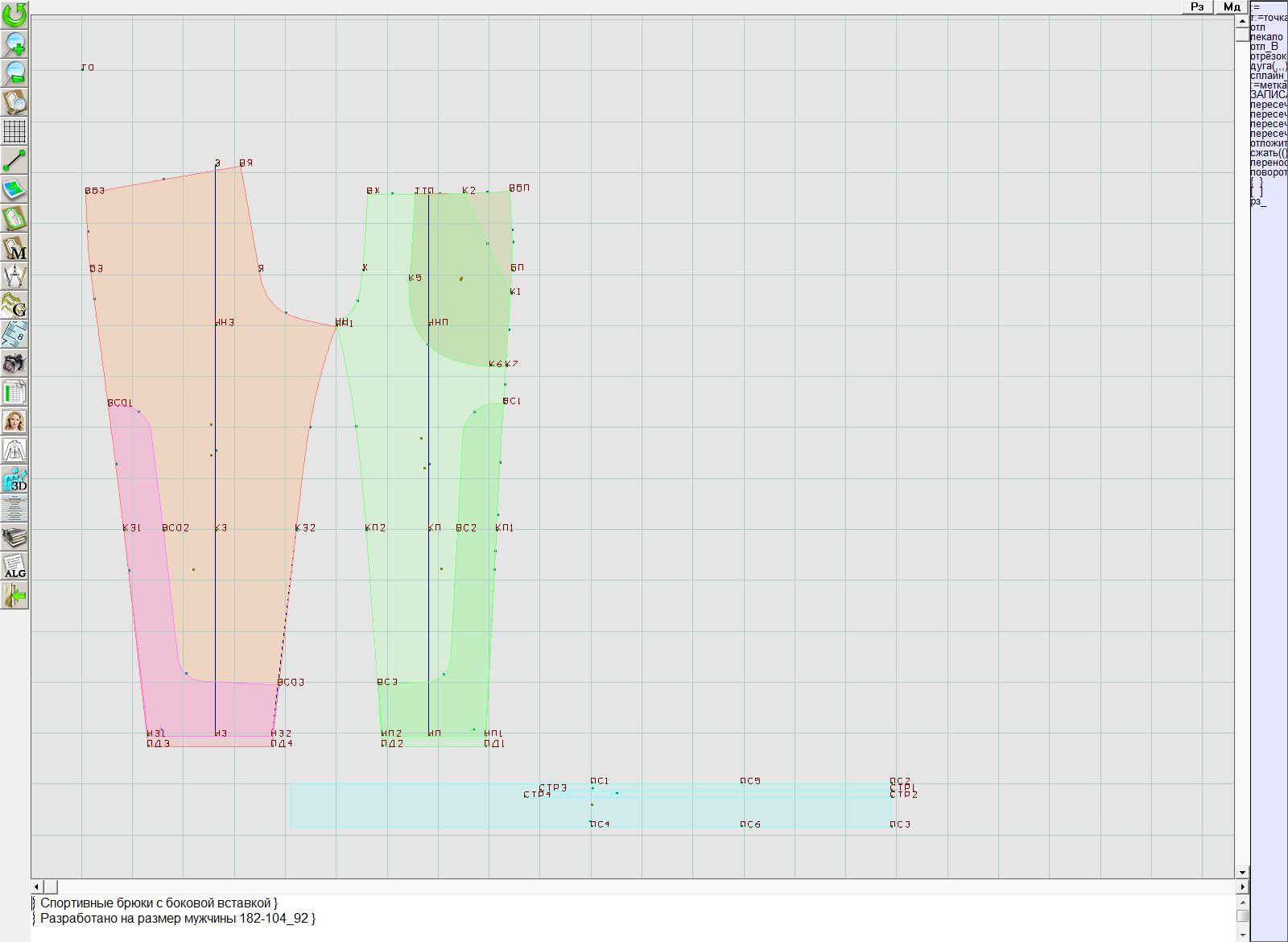Open the ALG algorithm document
Image resolution: width=1288 pixels, height=942 pixels.
point(14,566)
